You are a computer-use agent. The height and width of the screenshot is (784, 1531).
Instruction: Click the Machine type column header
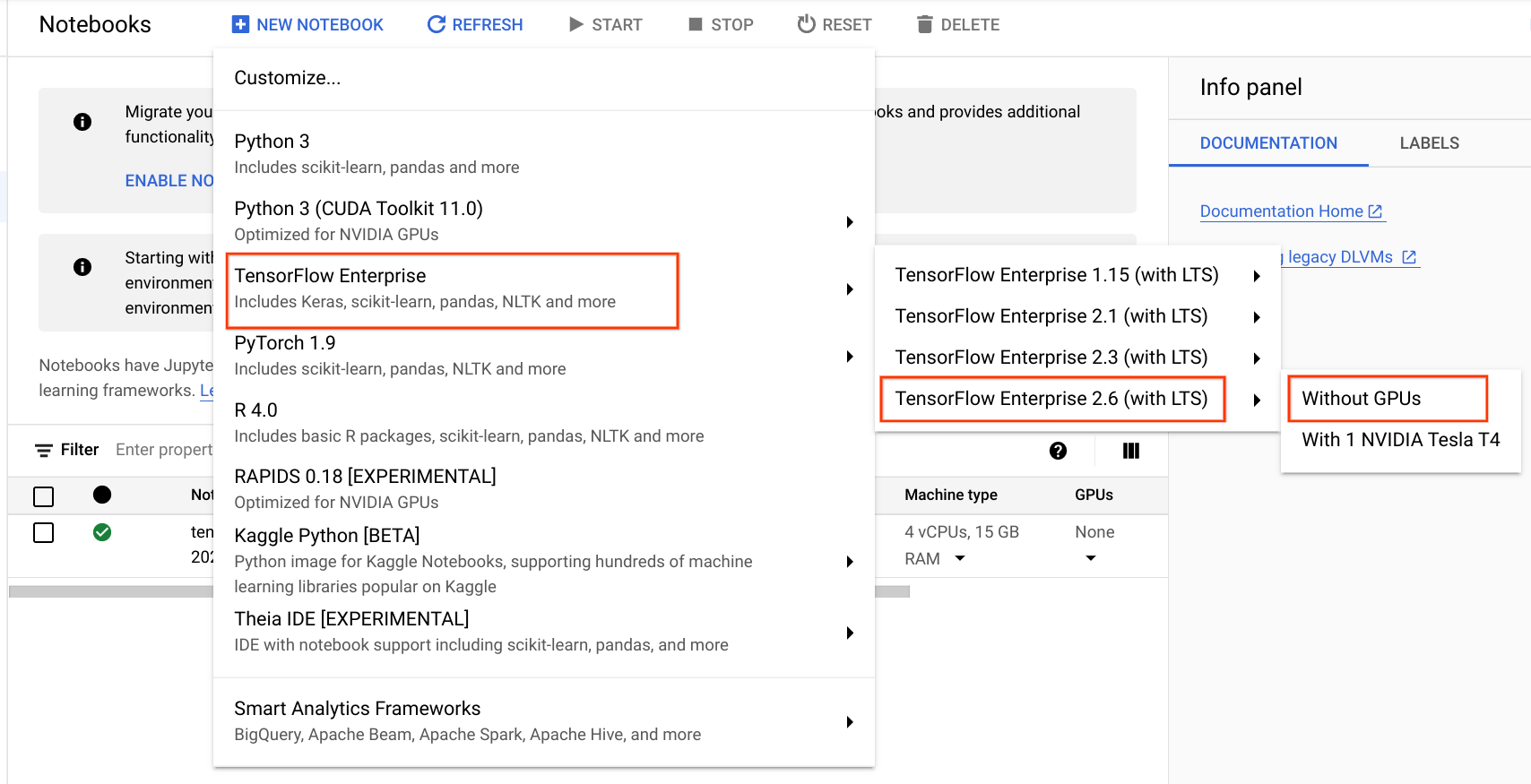(951, 495)
